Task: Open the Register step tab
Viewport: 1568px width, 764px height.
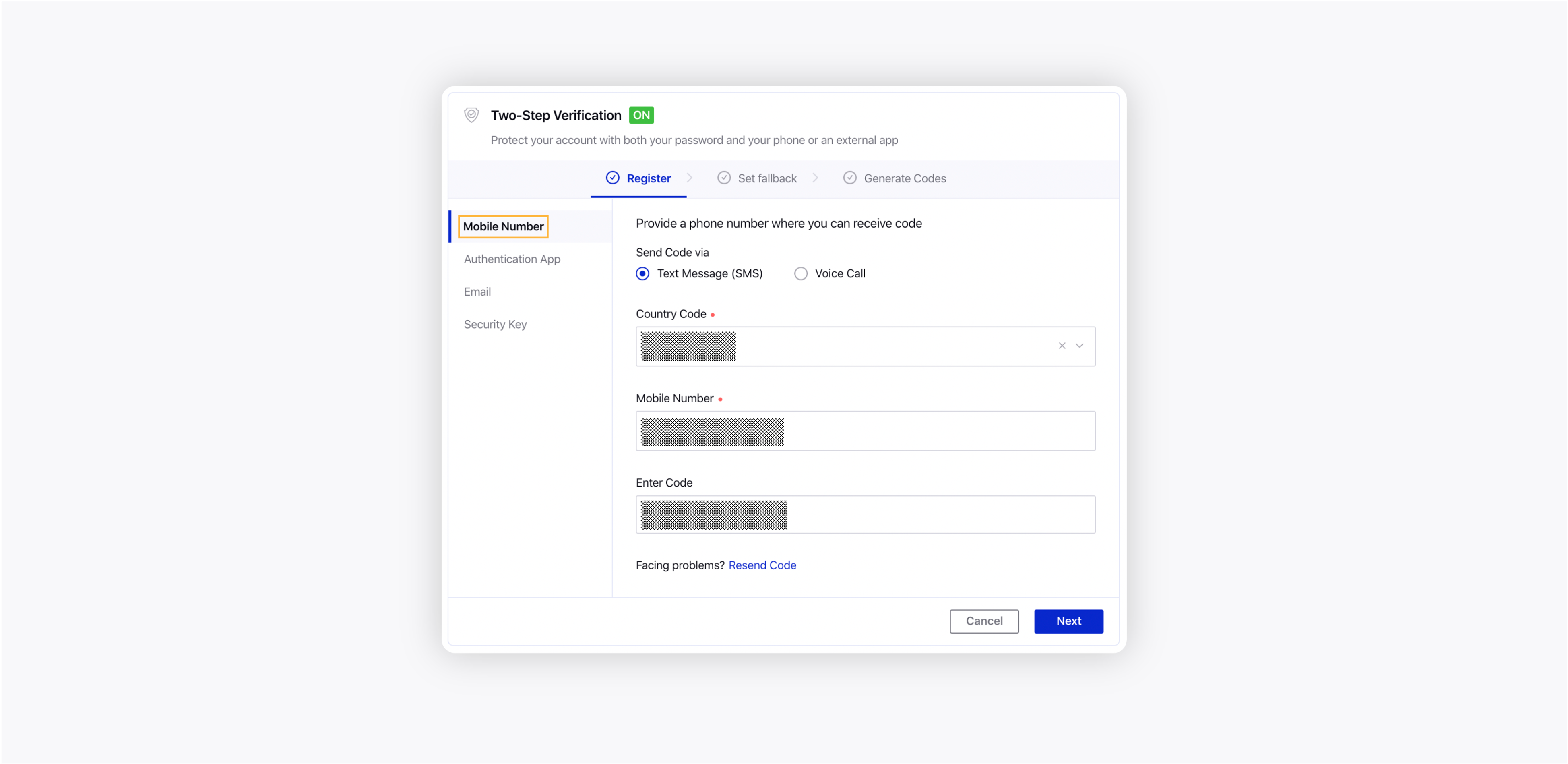Action: click(x=638, y=178)
